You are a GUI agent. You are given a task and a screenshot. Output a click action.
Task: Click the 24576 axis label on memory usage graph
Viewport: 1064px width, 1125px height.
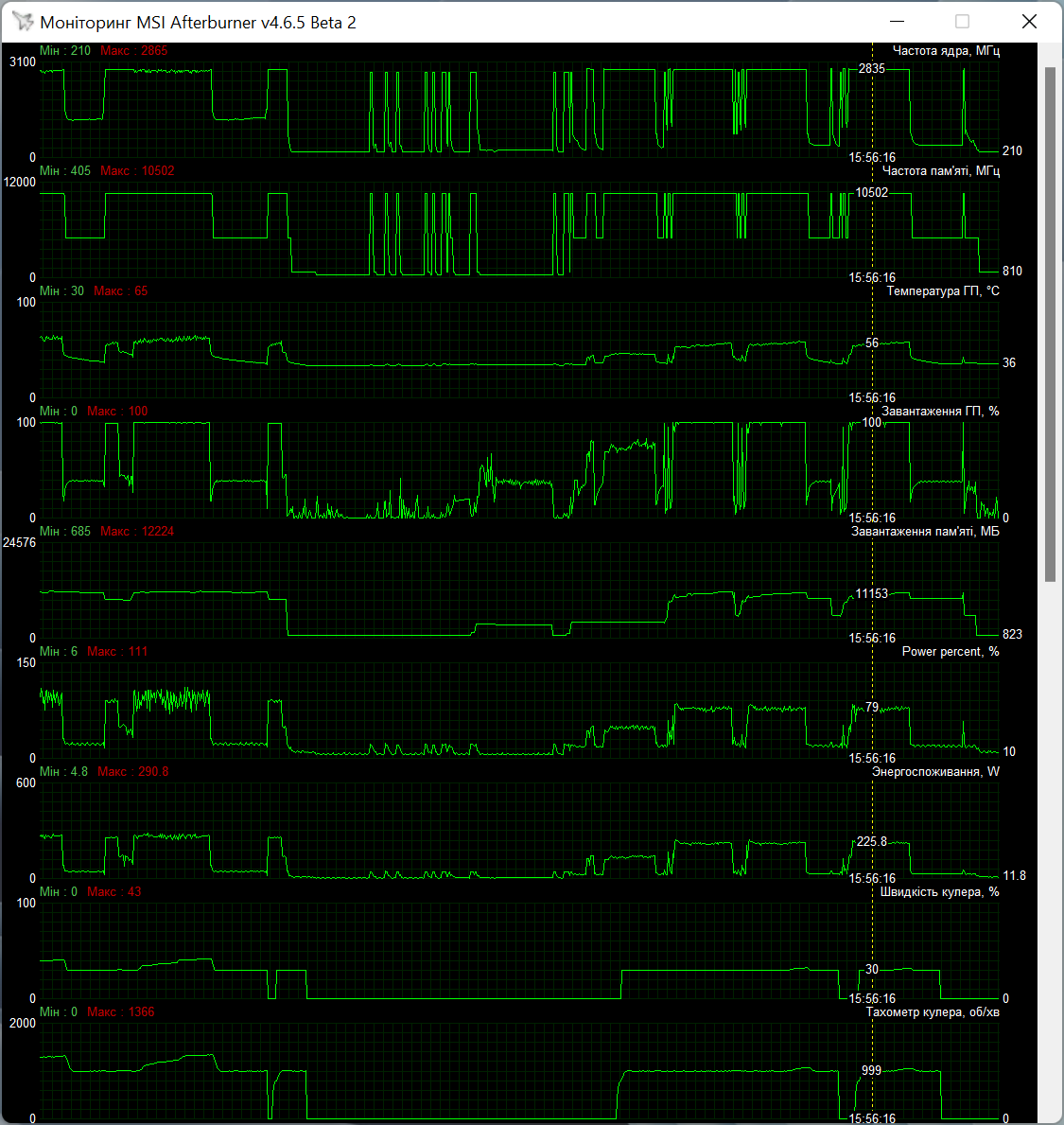point(19,543)
